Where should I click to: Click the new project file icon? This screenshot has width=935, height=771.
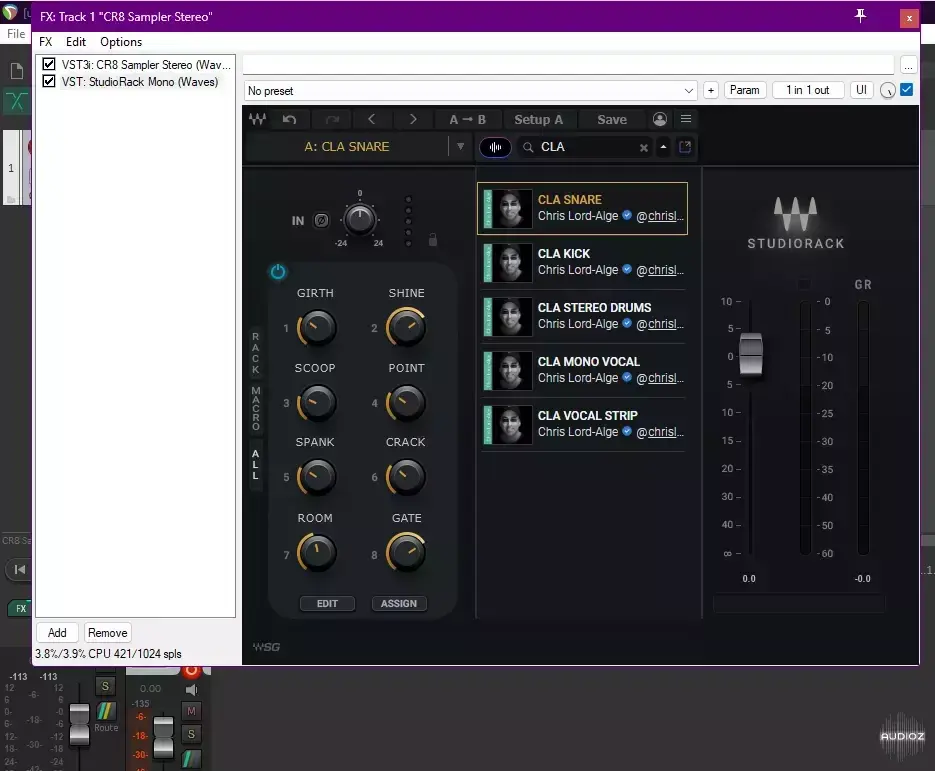(17, 71)
